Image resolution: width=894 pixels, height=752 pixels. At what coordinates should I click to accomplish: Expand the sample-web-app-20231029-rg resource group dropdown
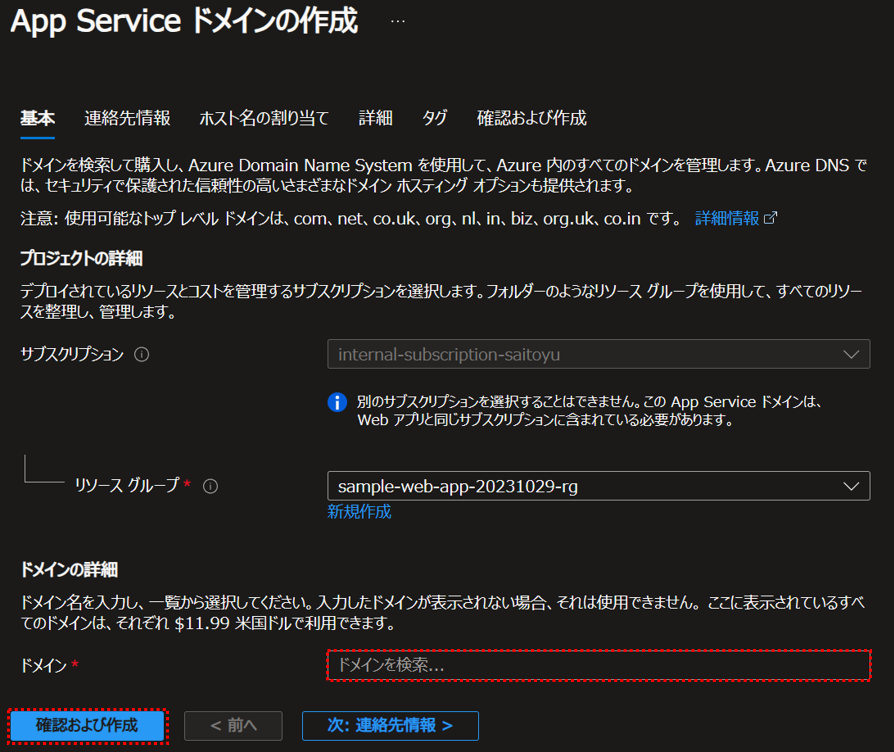coord(599,486)
